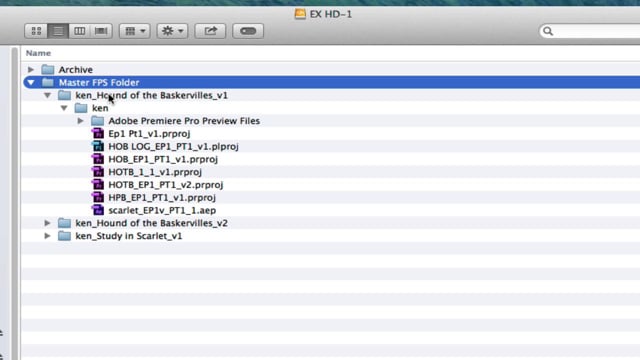640x360 pixels.
Task: Expand ken_Hound of the Baskervilles_v2 folder
Action: pyautogui.click(x=47, y=223)
